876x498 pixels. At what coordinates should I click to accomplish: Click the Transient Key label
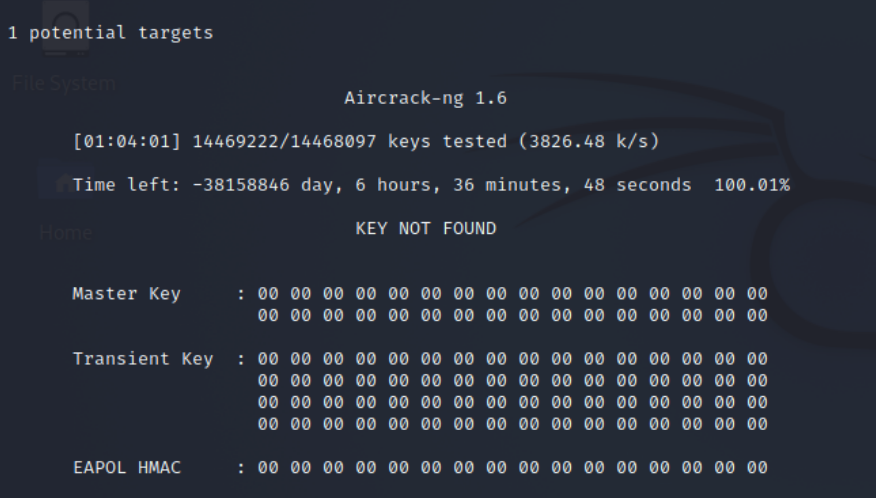142,358
